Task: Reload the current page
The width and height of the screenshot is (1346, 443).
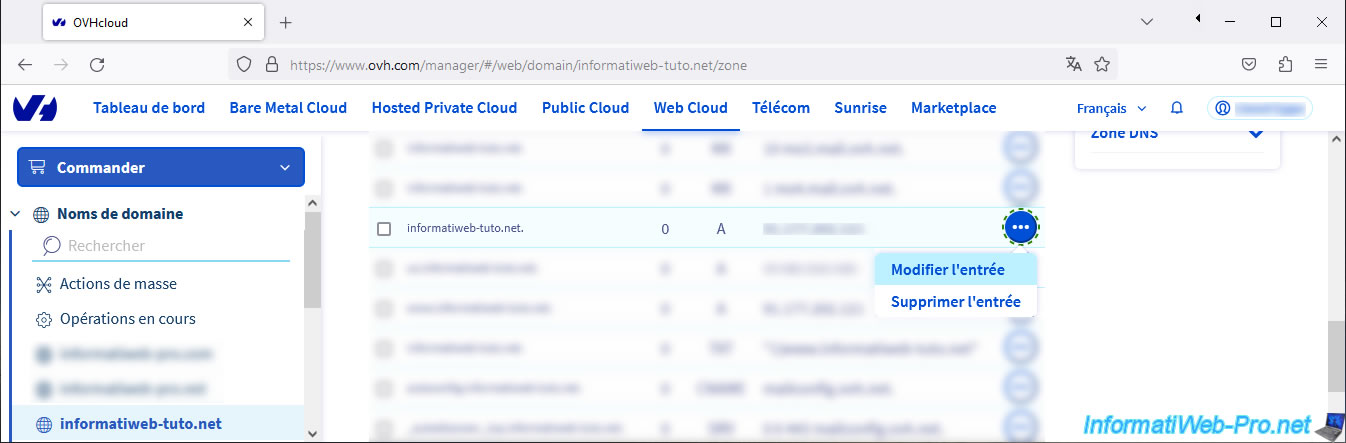Action: click(x=97, y=65)
